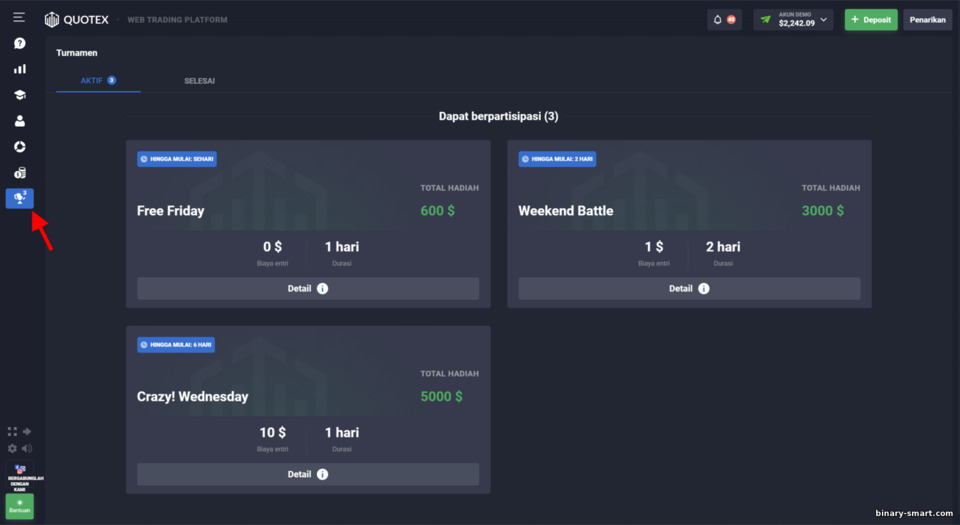Click the Hingga Mulai: Sehari badge
960x525 pixels.
point(177,159)
